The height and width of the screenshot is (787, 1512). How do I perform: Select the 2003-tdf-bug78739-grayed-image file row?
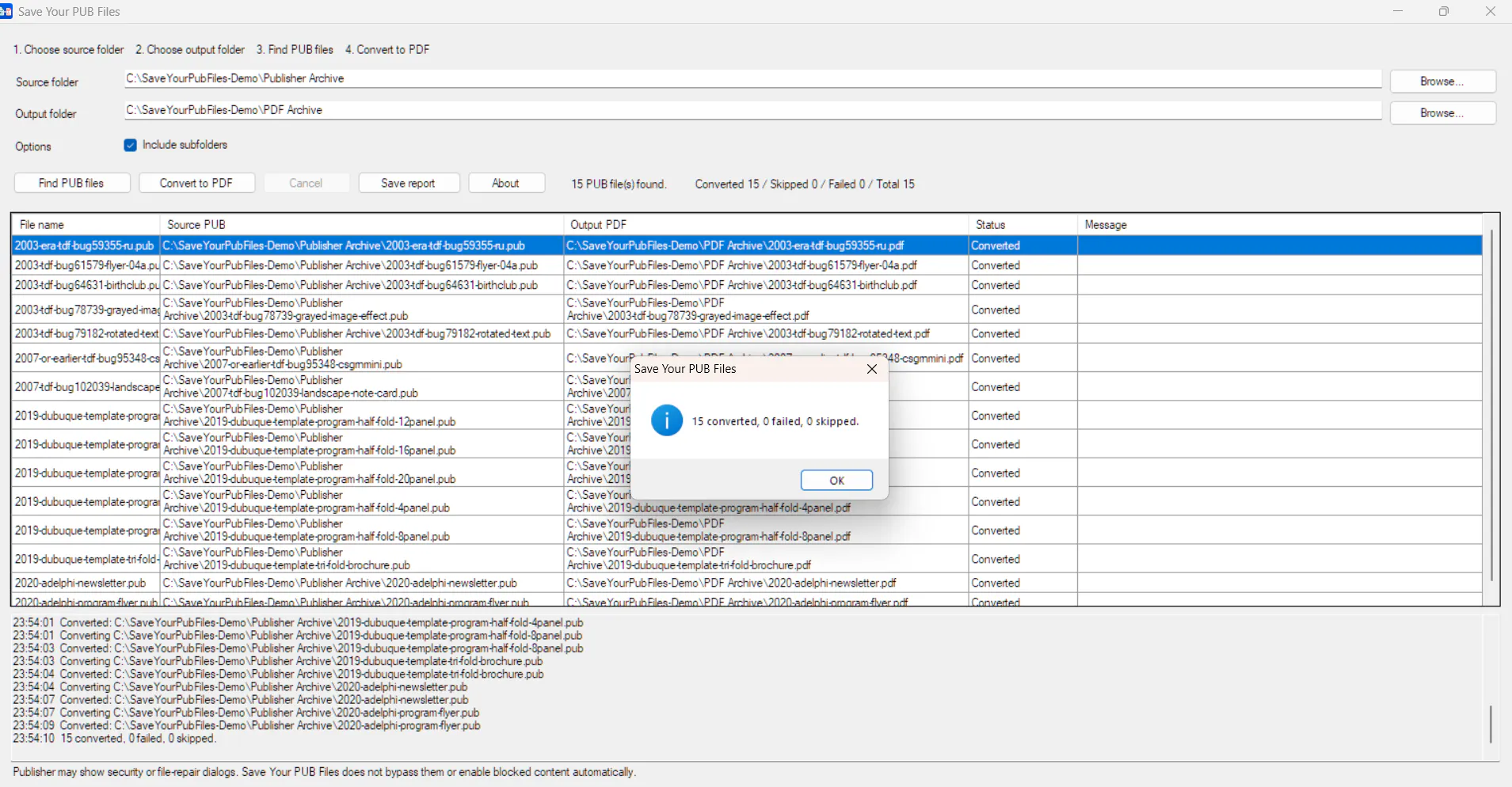pyautogui.click(x=747, y=310)
